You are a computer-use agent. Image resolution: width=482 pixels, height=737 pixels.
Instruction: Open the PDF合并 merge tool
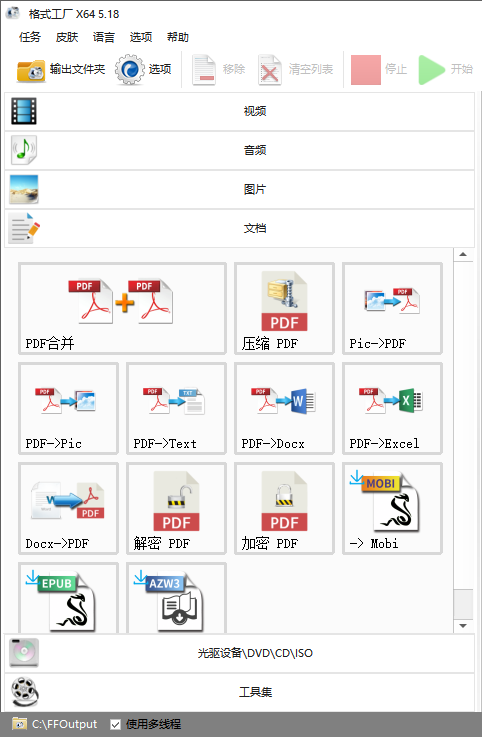click(x=122, y=308)
